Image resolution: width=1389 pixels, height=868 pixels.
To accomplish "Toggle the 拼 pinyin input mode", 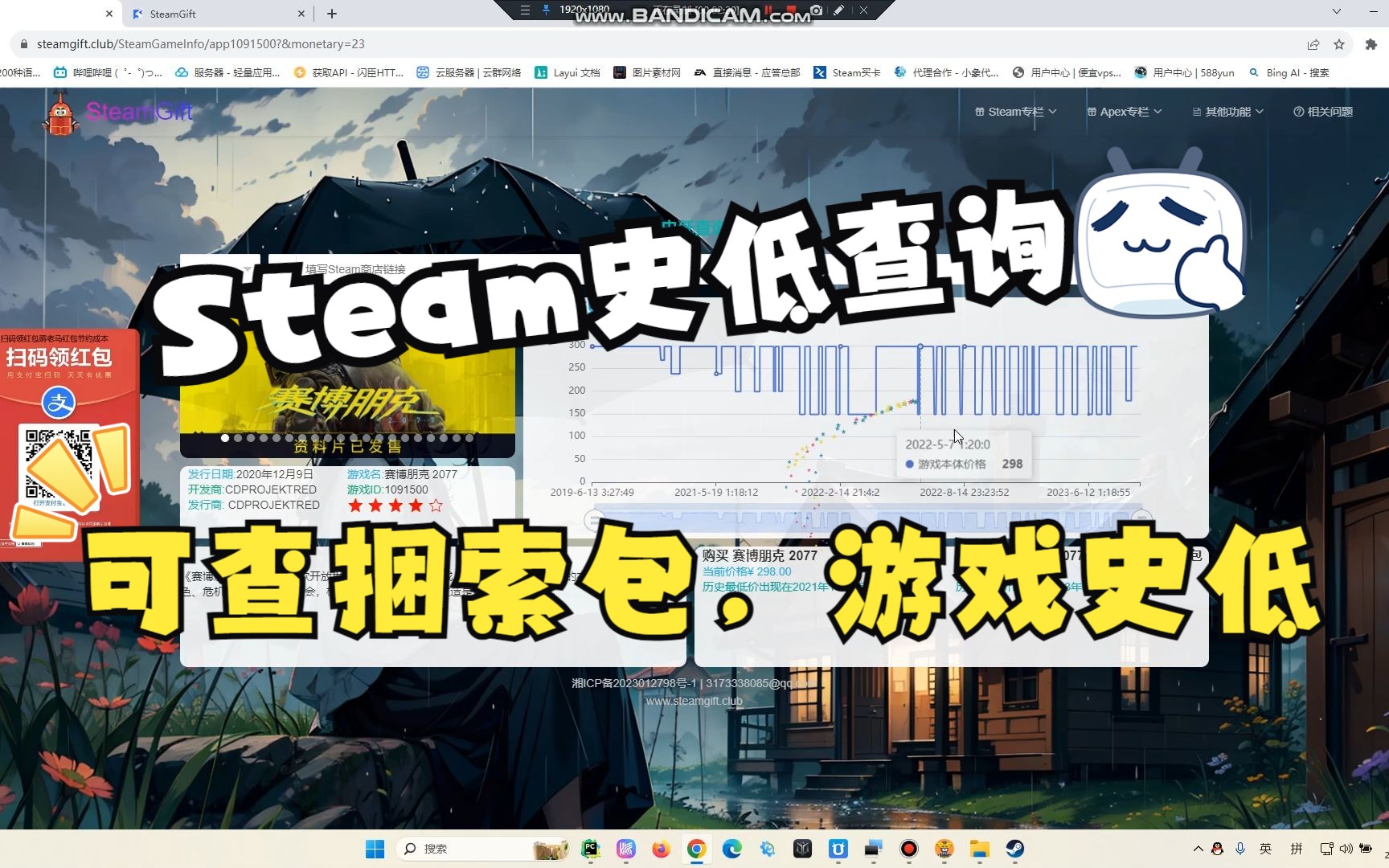I will point(1297,849).
